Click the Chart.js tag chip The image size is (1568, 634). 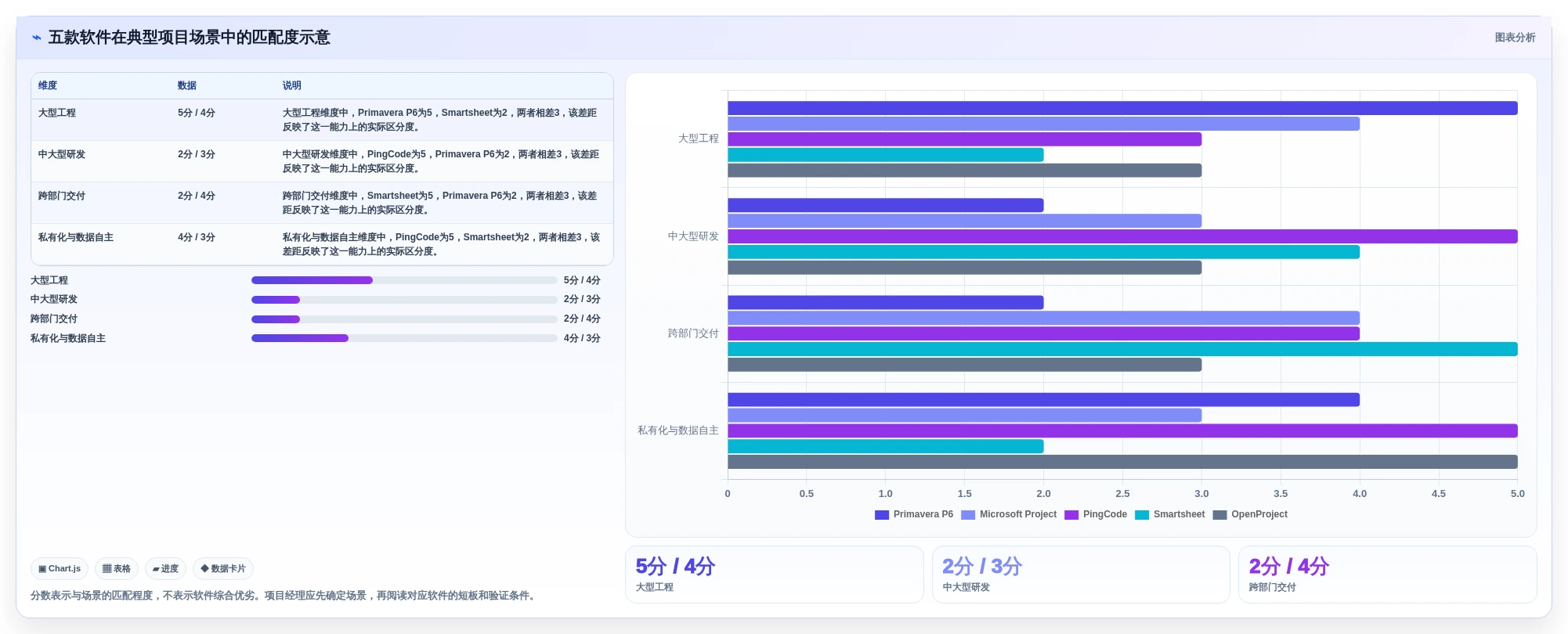[x=60, y=569]
